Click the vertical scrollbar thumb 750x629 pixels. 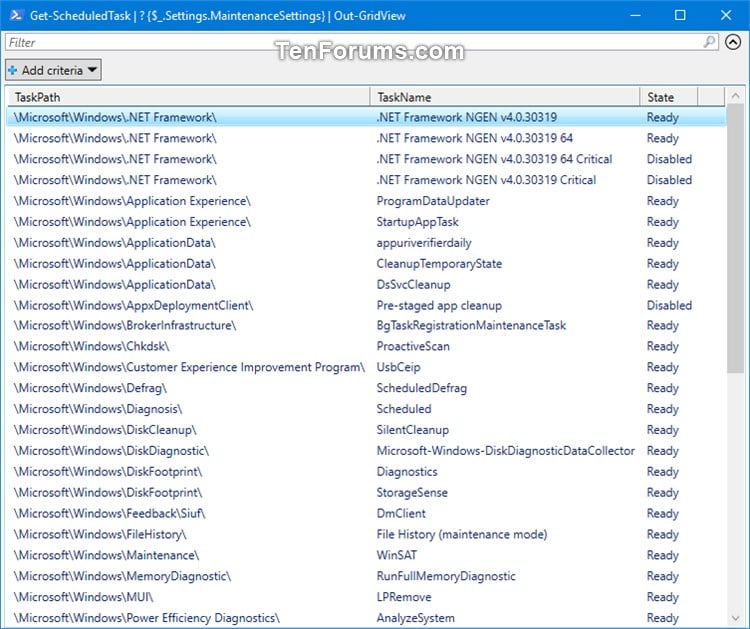click(x=735, y=239)
